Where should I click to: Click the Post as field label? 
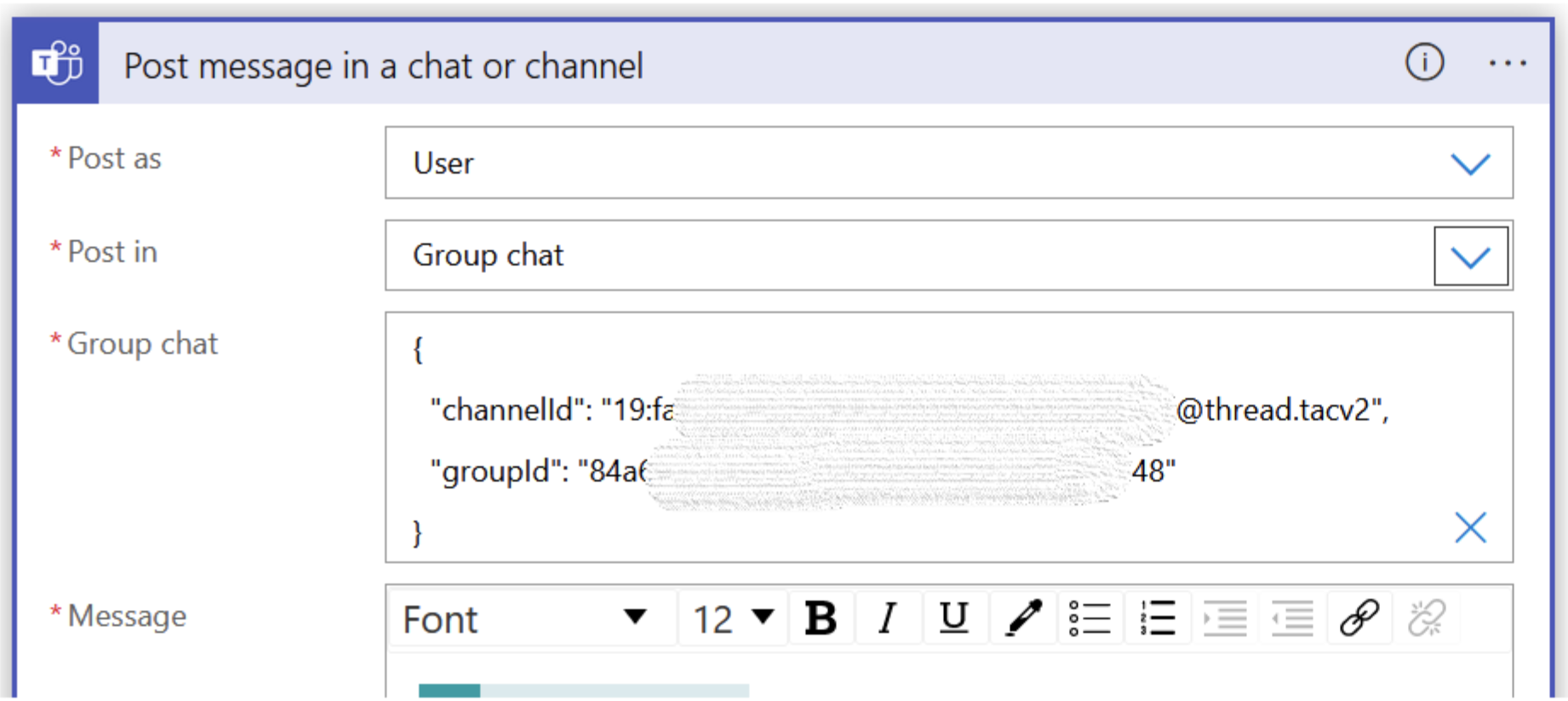[114, 158]
